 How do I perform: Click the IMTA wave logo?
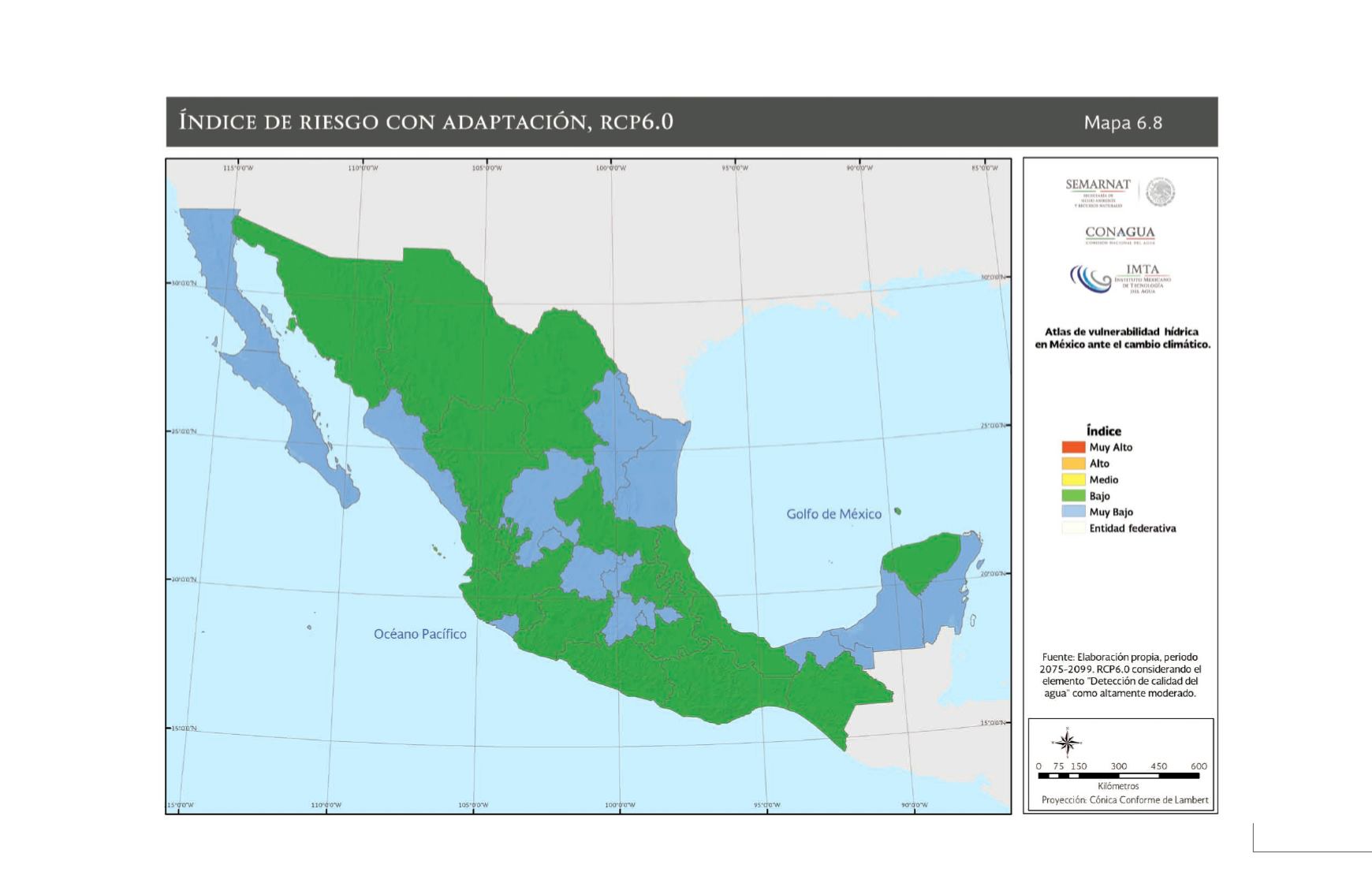pyautogui.click(x=1090, y=278)
